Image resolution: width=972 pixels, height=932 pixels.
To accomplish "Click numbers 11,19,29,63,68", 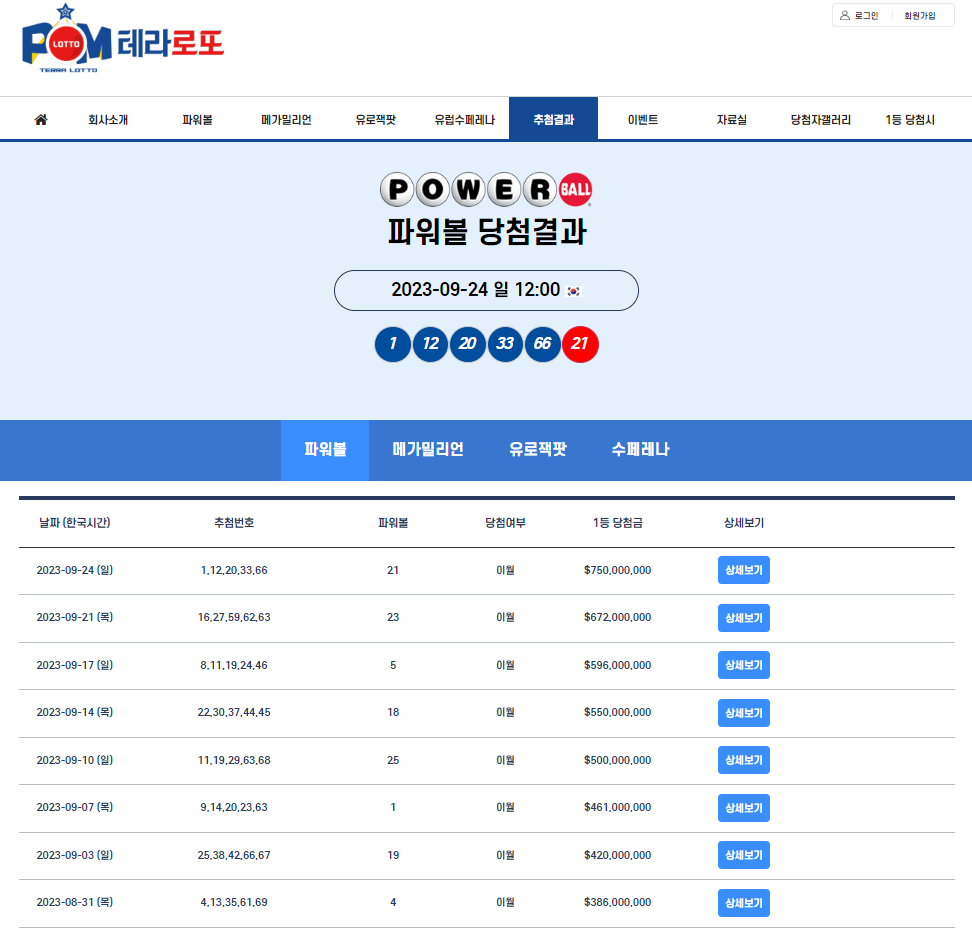I will click(x=234, y=760).
